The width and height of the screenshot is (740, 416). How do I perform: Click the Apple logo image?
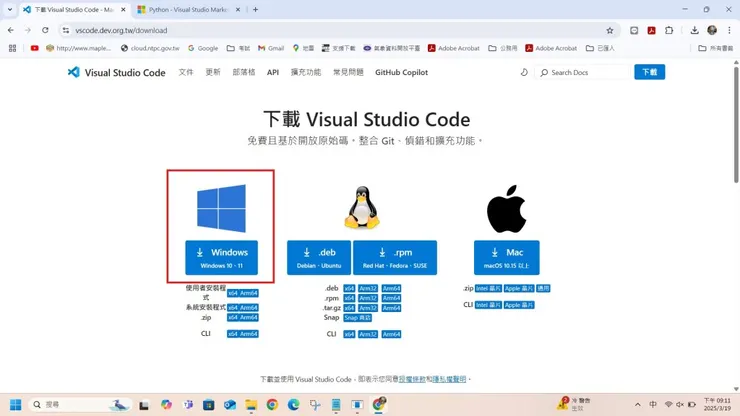[506, 209]
